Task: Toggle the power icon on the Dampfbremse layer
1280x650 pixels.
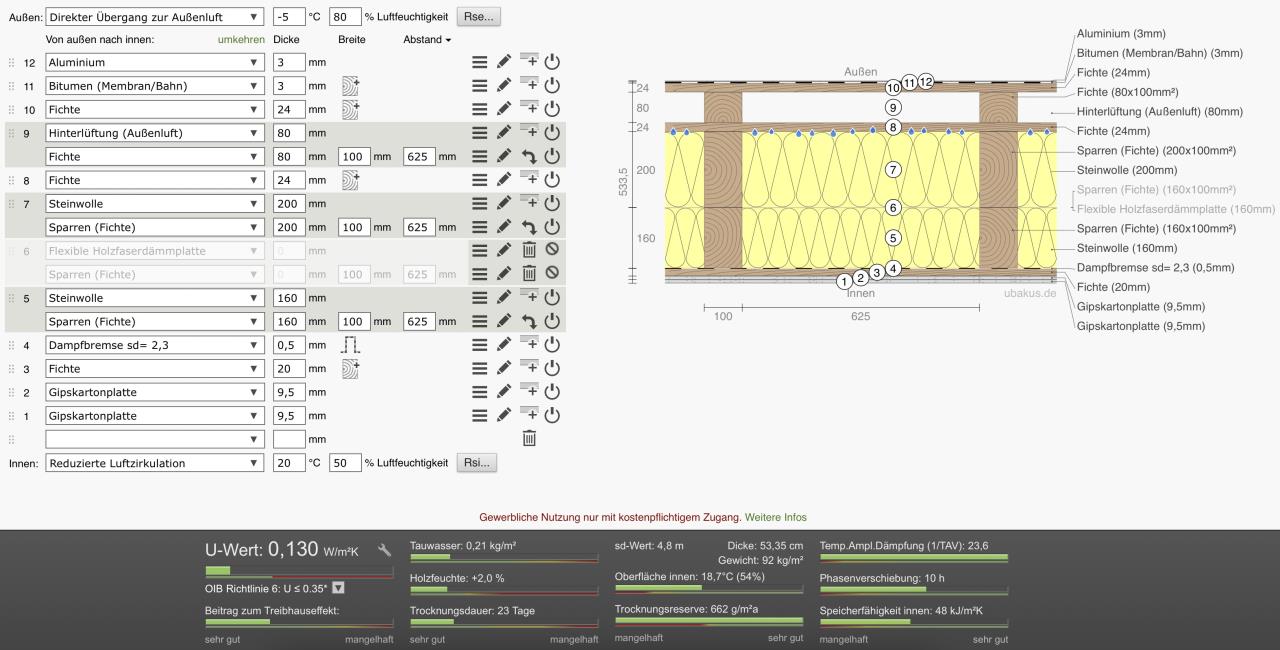Action: 552,345
